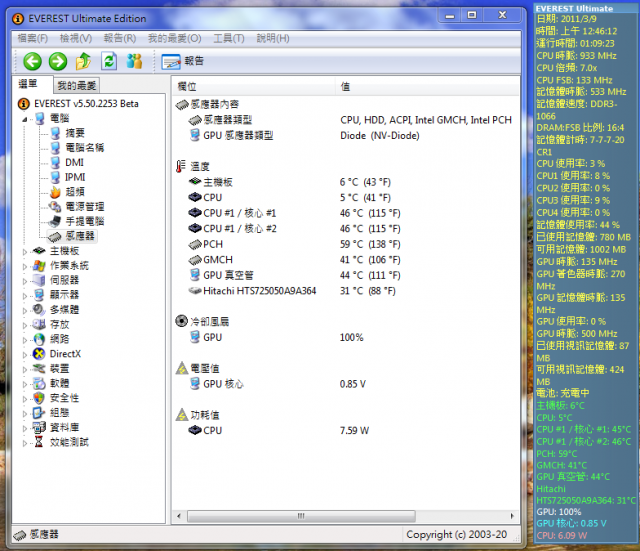This screenshot has width=640, height=551.
Task: Expand the 主機板 tree node
Action: point(24,252)
